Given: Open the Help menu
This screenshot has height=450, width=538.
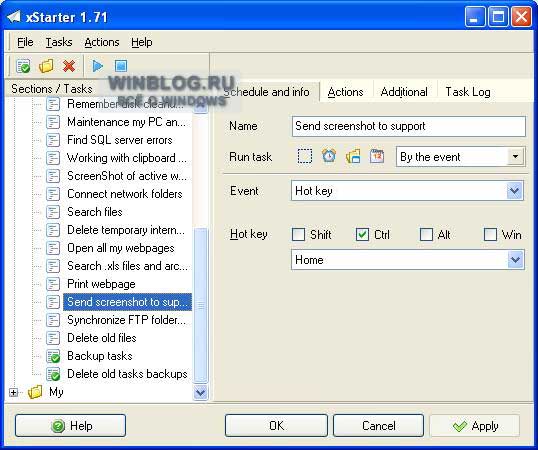Looking at the screenshot, I should pyautogui.click(x=142, y=42).
